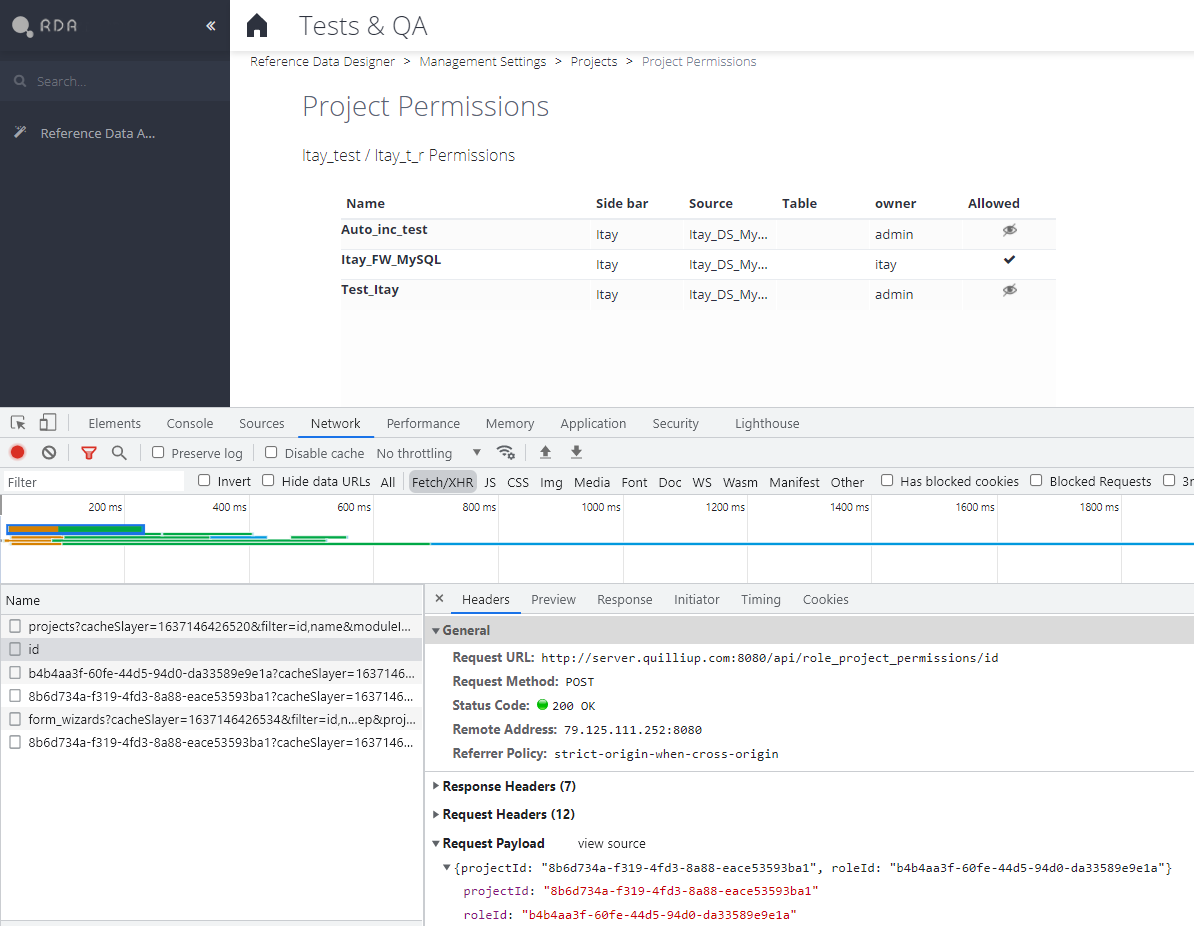Viewport: 1194px width, 926px height.
Task: Enable Preserve log checkbox
Action: (158, 452)
